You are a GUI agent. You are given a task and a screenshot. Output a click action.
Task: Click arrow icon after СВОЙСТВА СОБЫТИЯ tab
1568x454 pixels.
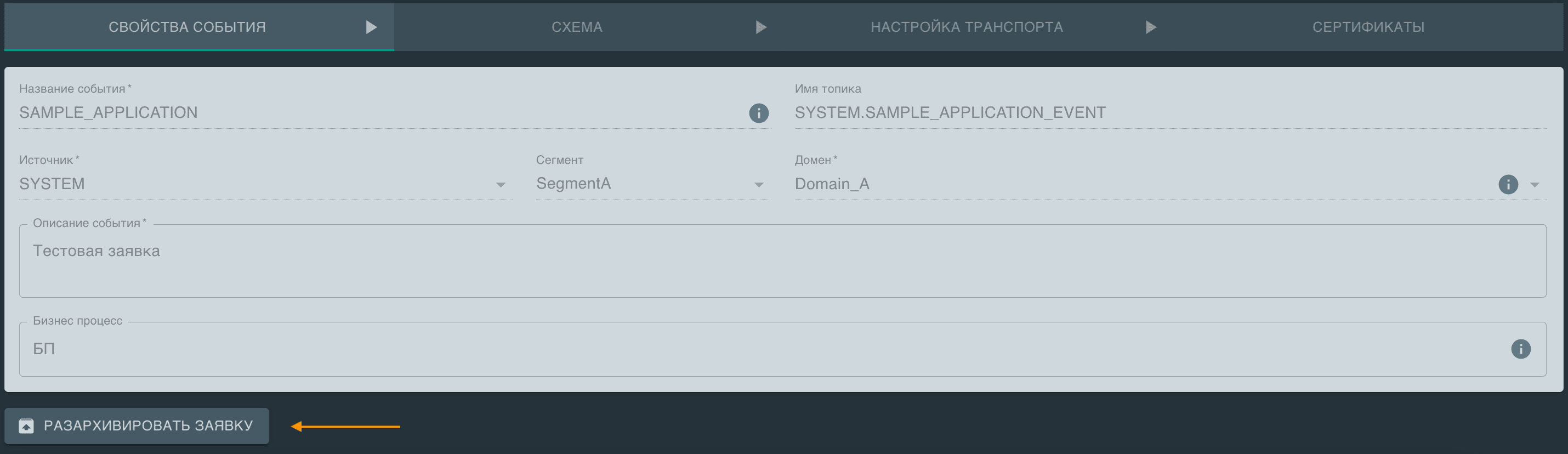pos(371,27)
